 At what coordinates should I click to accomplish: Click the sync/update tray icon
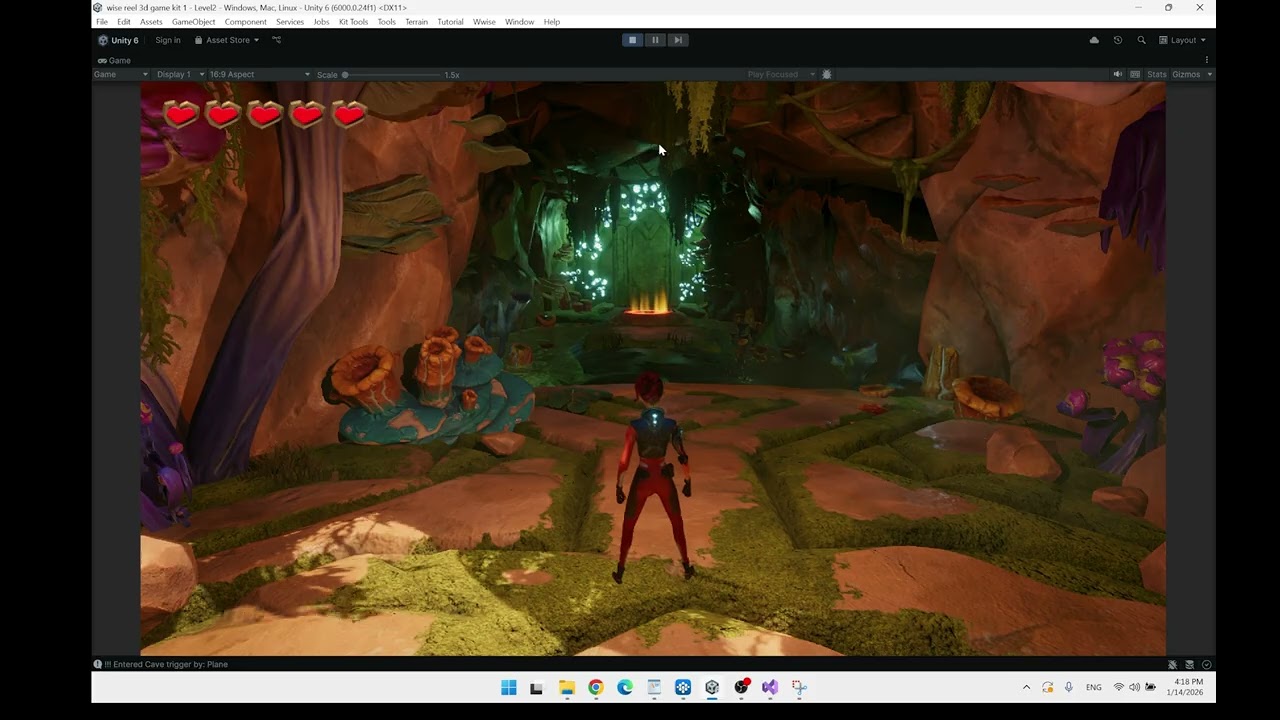click(1047, 687)
